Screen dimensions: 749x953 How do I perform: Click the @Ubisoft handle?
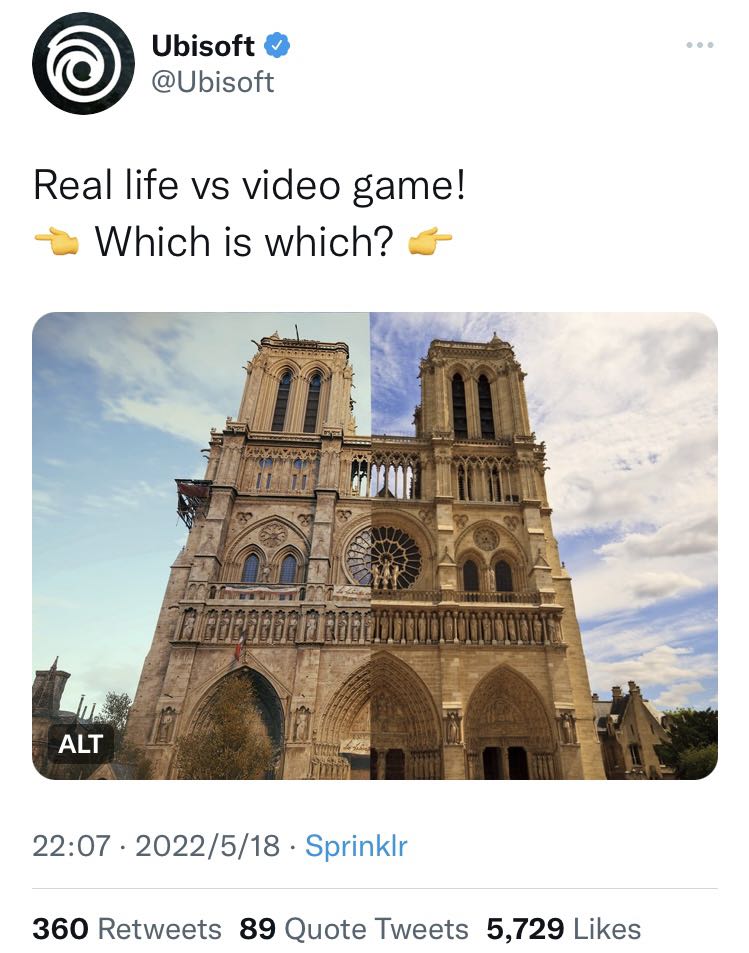(x=212, y=82)
